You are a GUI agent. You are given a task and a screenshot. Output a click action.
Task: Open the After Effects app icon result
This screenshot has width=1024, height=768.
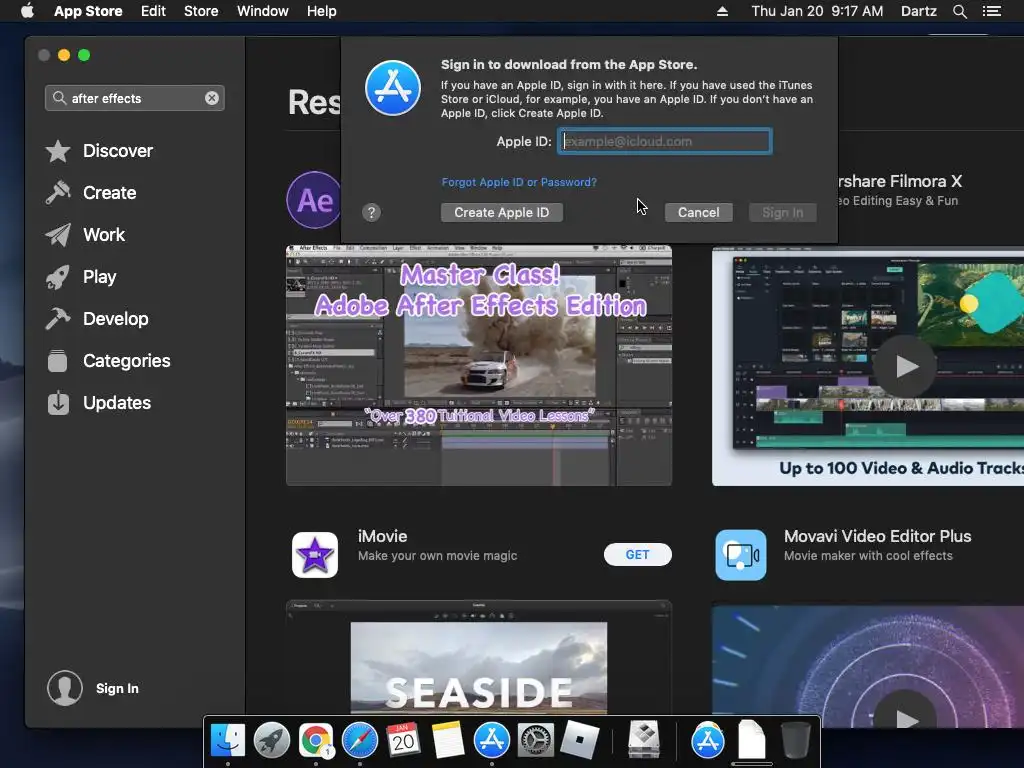(x=314, y=200)
